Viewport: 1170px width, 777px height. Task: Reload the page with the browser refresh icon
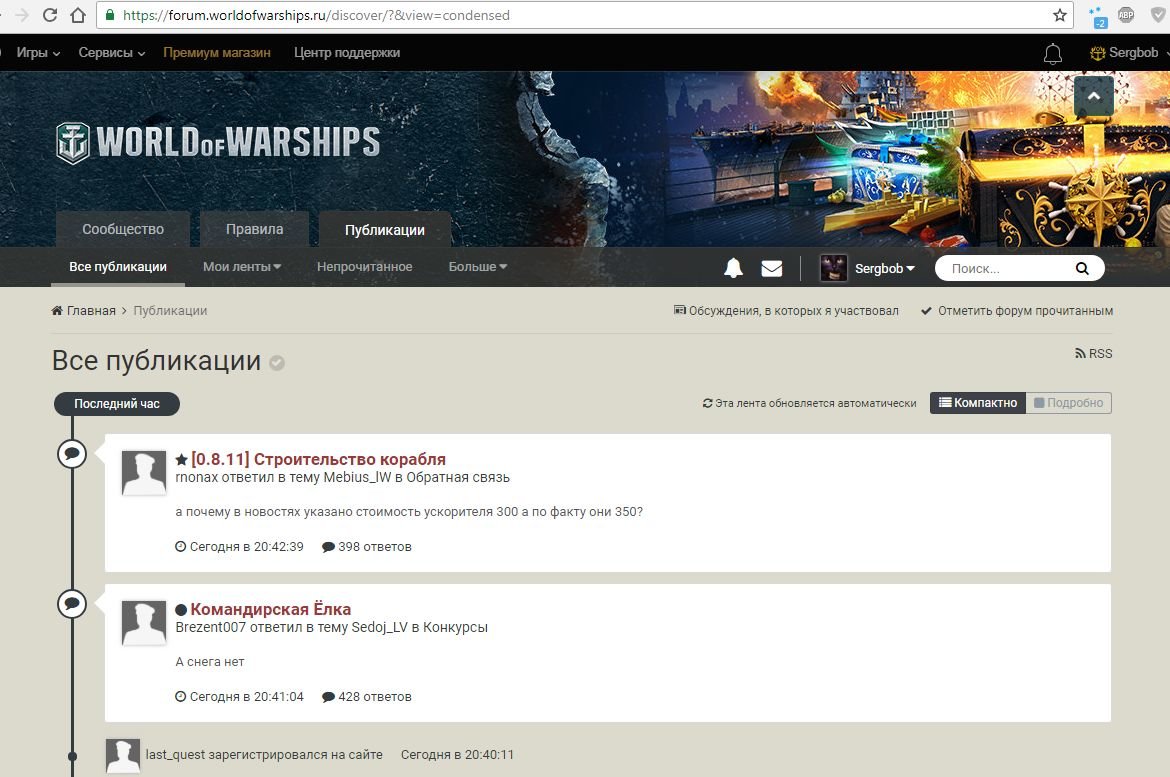click(50, 15)
